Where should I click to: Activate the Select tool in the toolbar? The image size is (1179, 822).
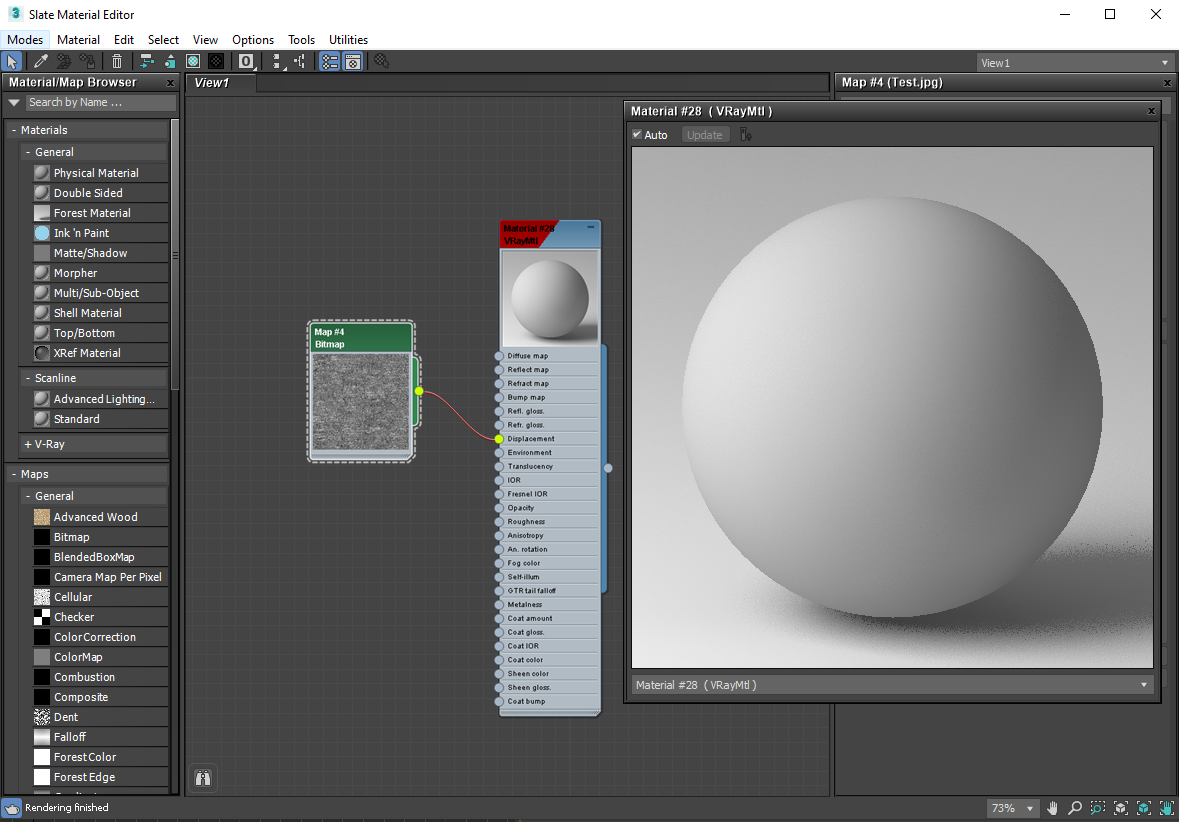(x=12, y=61)
